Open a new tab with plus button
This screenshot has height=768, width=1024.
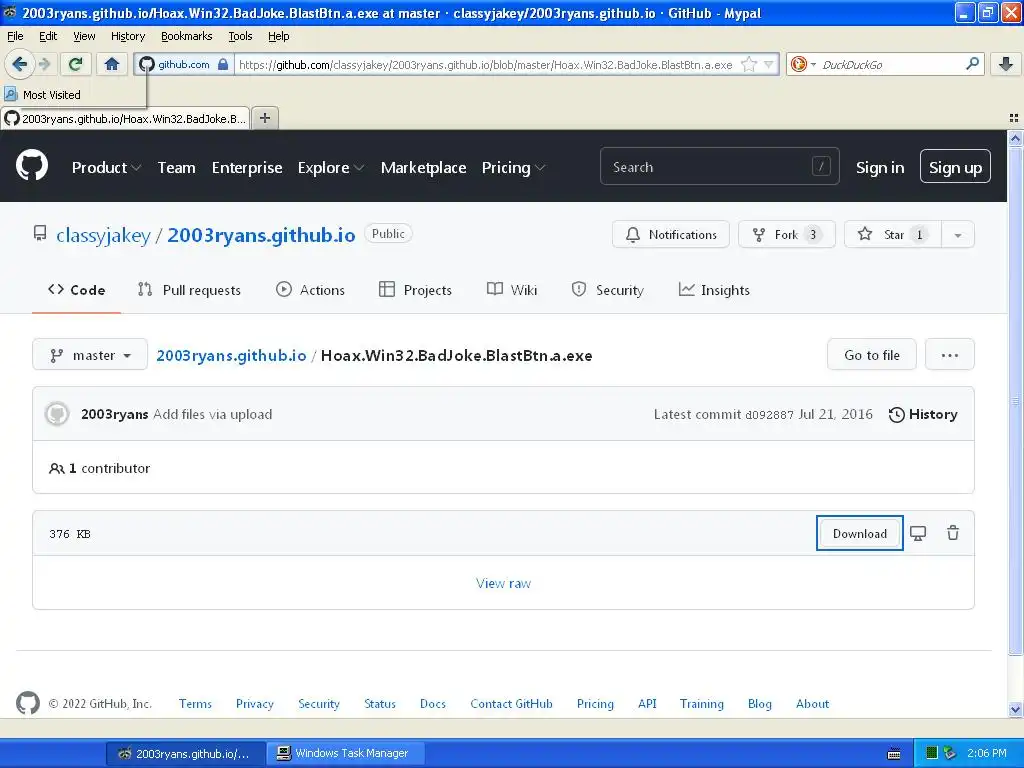pyautogui.click(x=264, y=118)
